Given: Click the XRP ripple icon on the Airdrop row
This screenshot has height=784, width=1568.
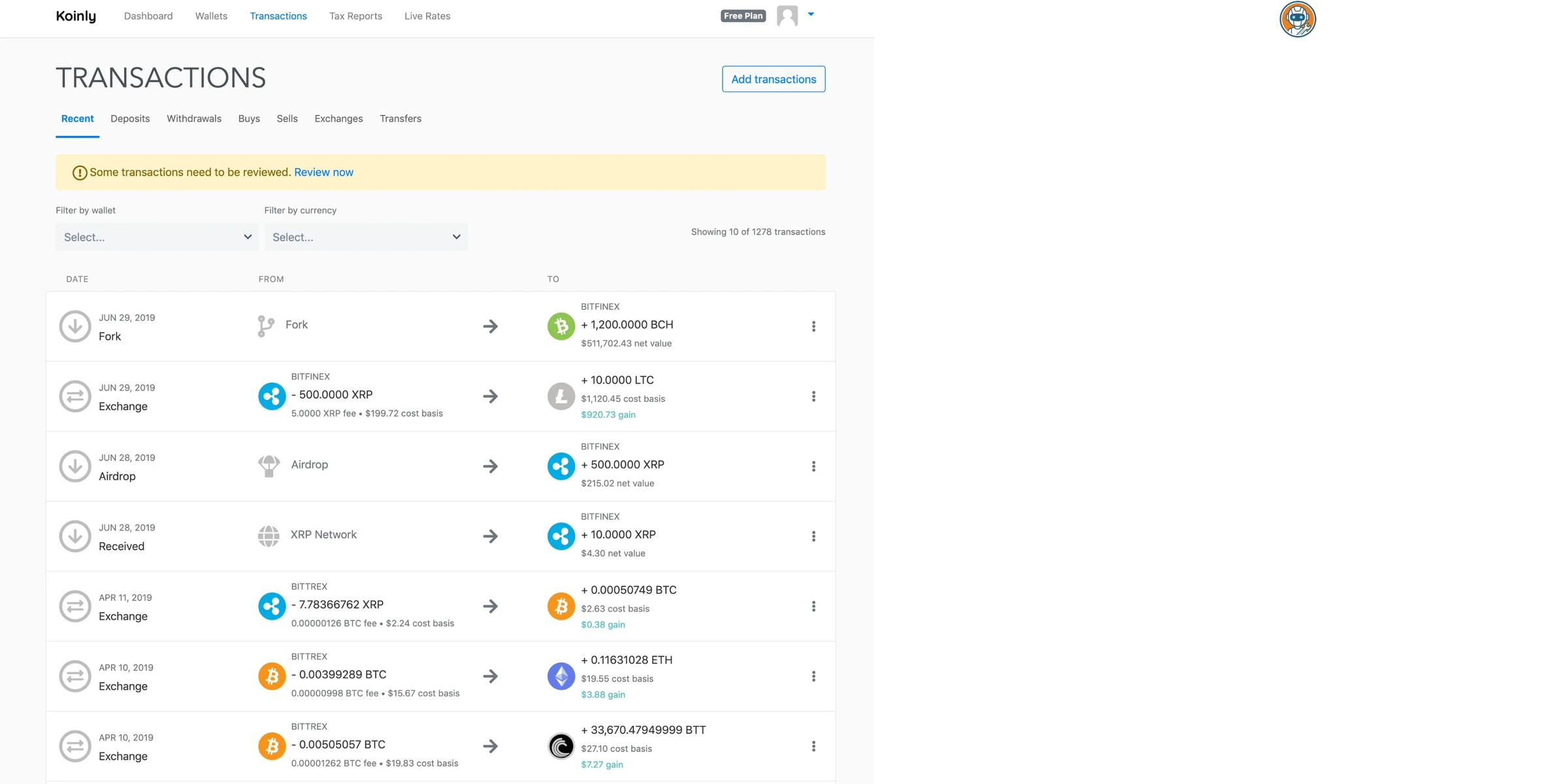Looking at the screenshot, I should (x=561, y=466).
